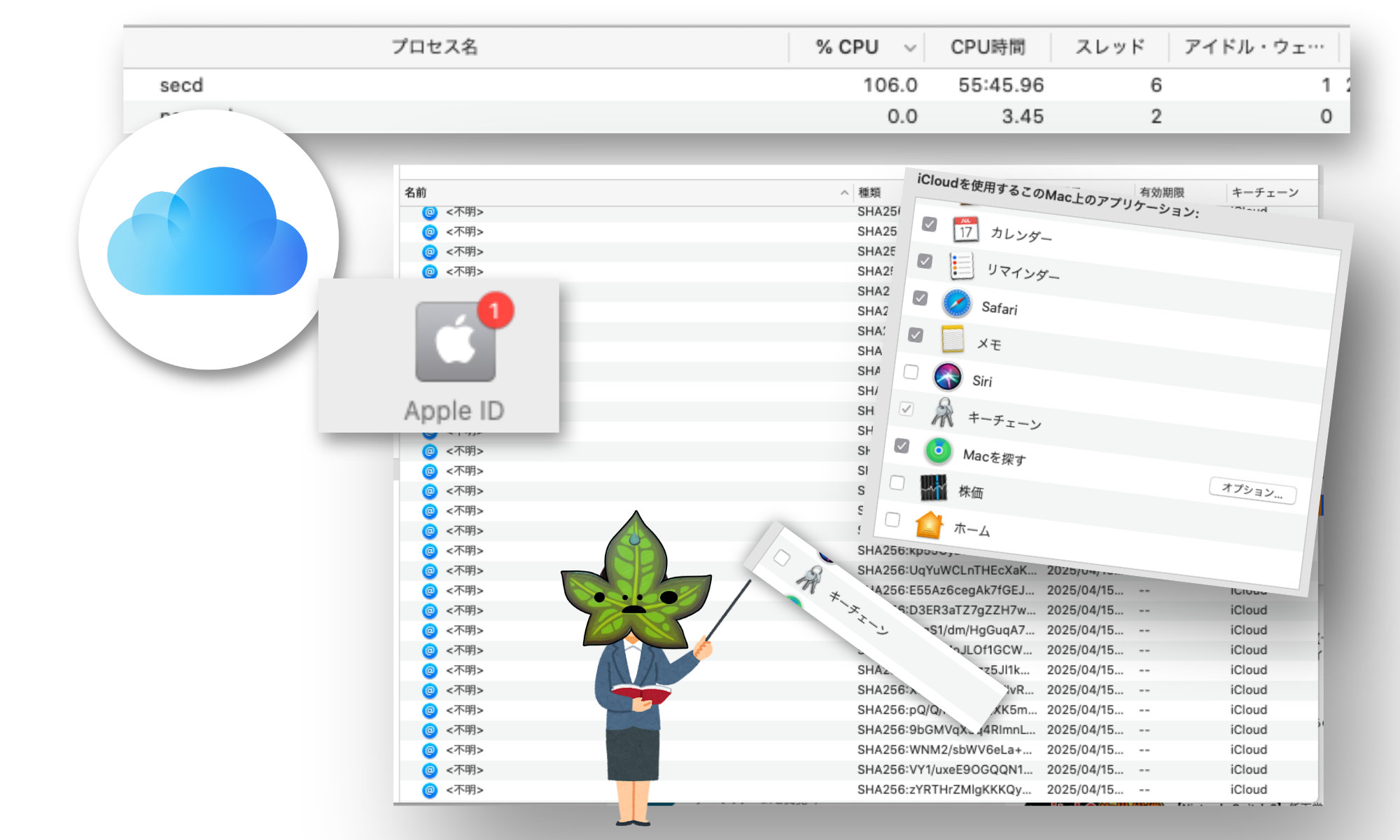Viewport: 1400px width, 840px height.
Task: Toggle the % CPU sort order chevron
Action: [909, 48]
